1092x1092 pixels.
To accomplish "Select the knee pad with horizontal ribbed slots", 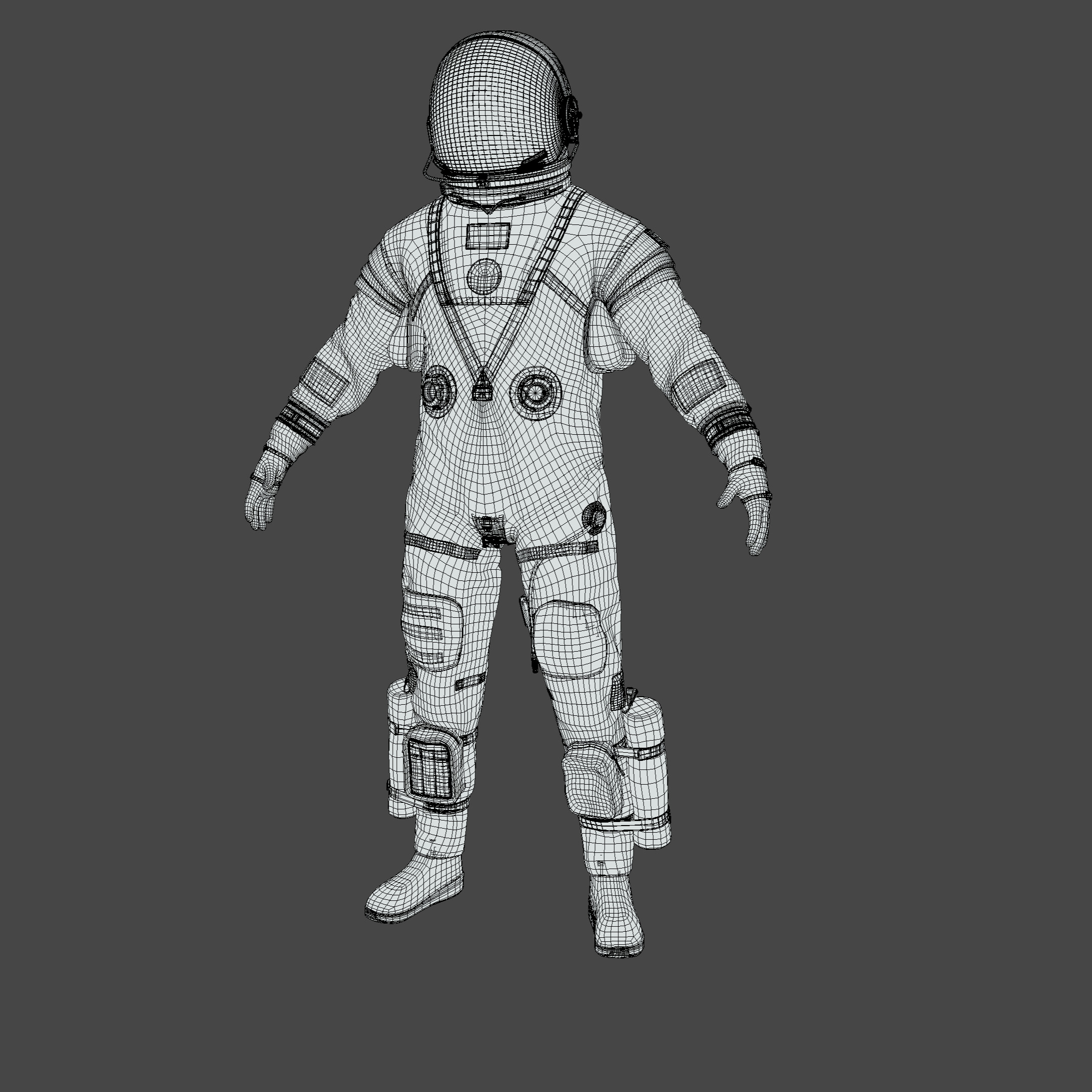I will (x=432, y=628).
